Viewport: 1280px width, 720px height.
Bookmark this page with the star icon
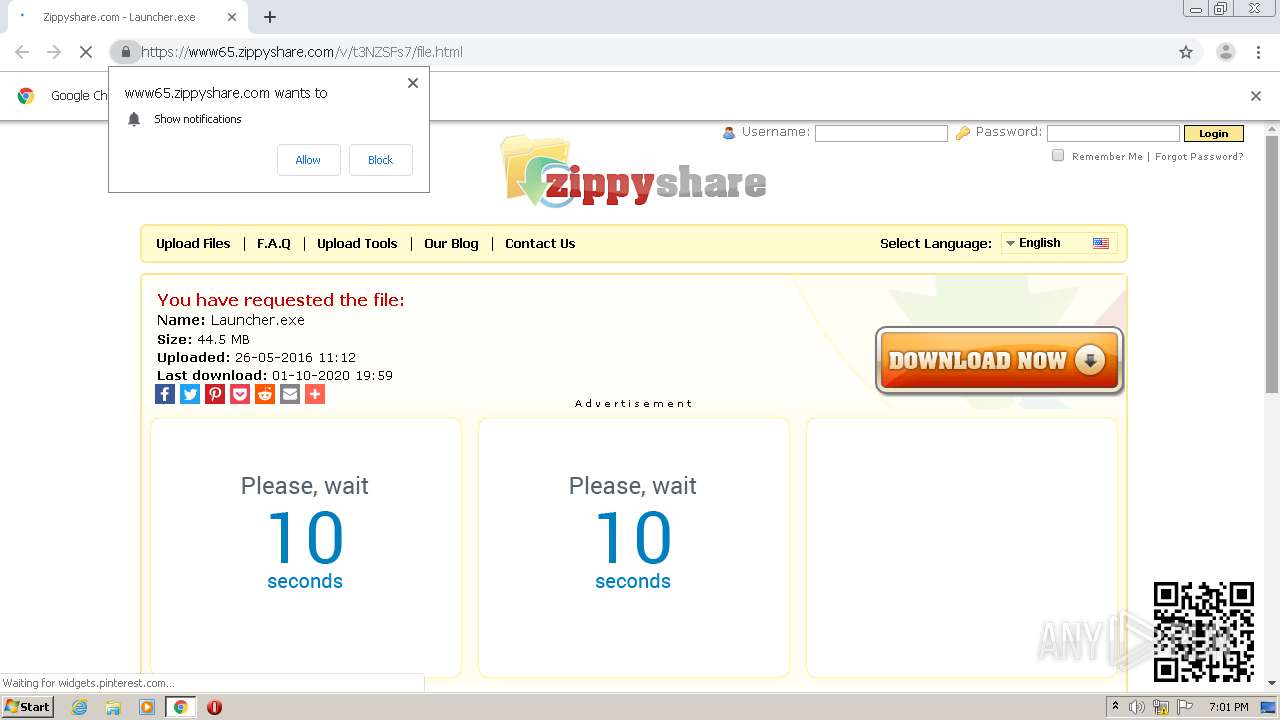(1186, 52)
